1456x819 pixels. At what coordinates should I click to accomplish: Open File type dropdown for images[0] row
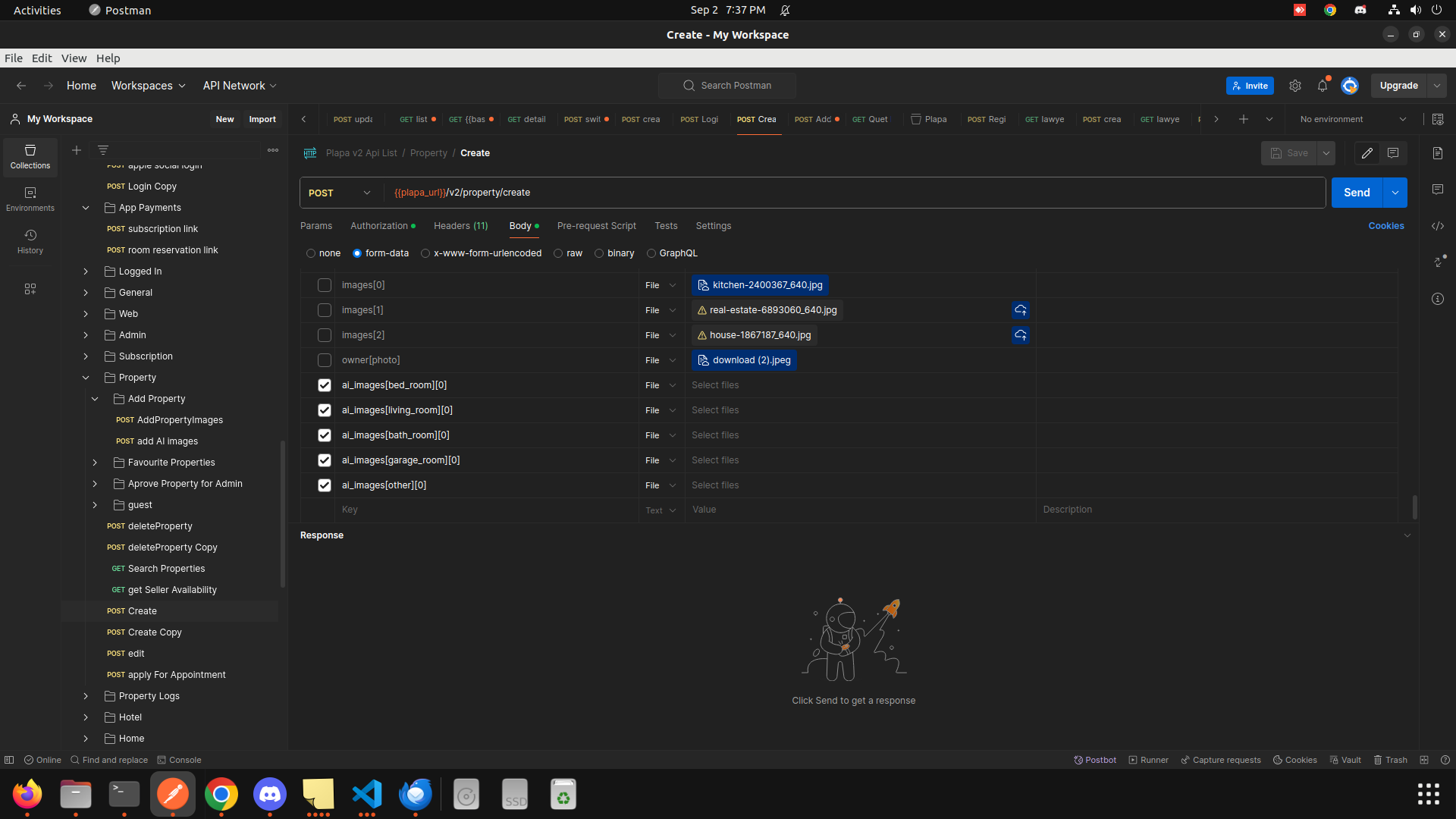(x=661, y=285)
